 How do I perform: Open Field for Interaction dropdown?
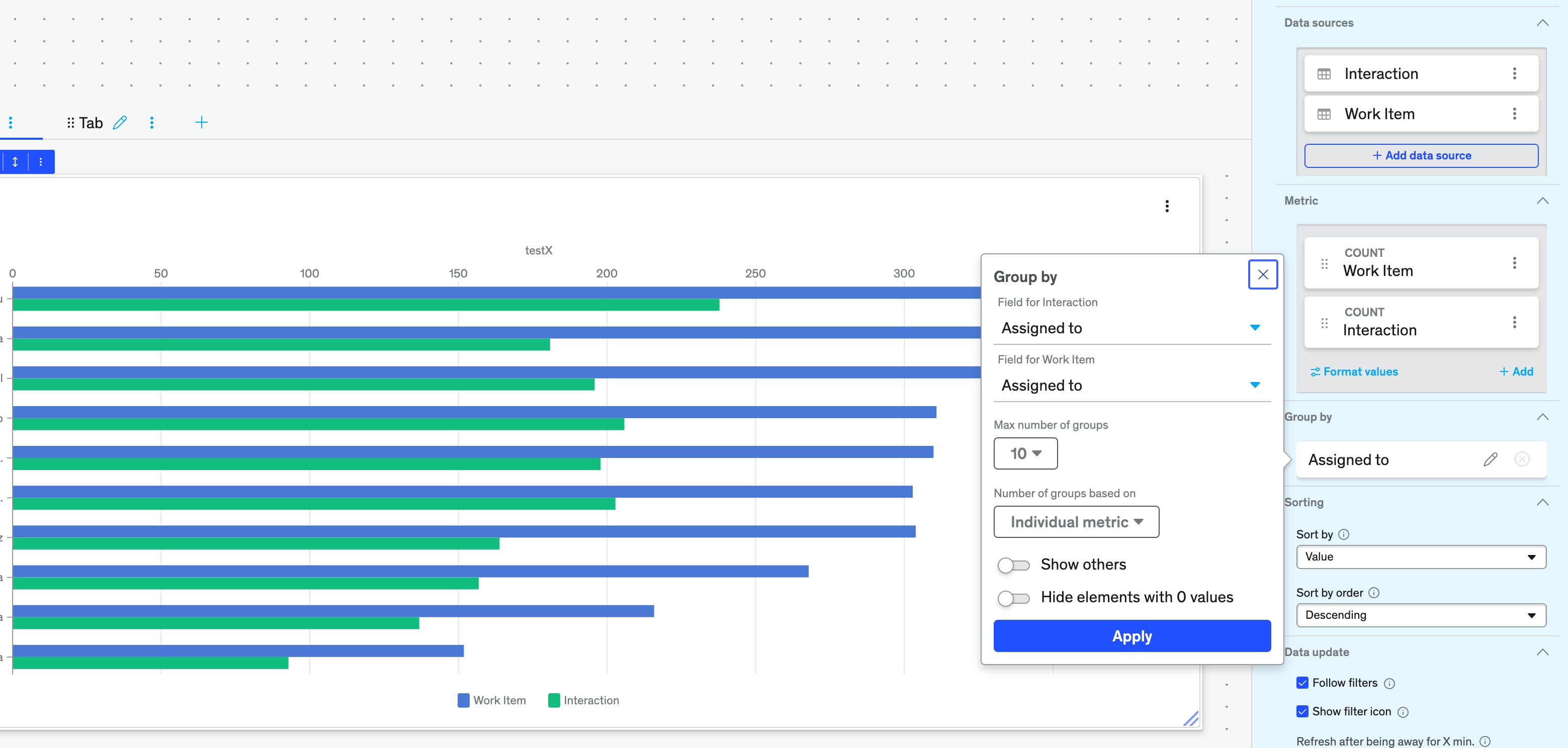(1131, 328)
